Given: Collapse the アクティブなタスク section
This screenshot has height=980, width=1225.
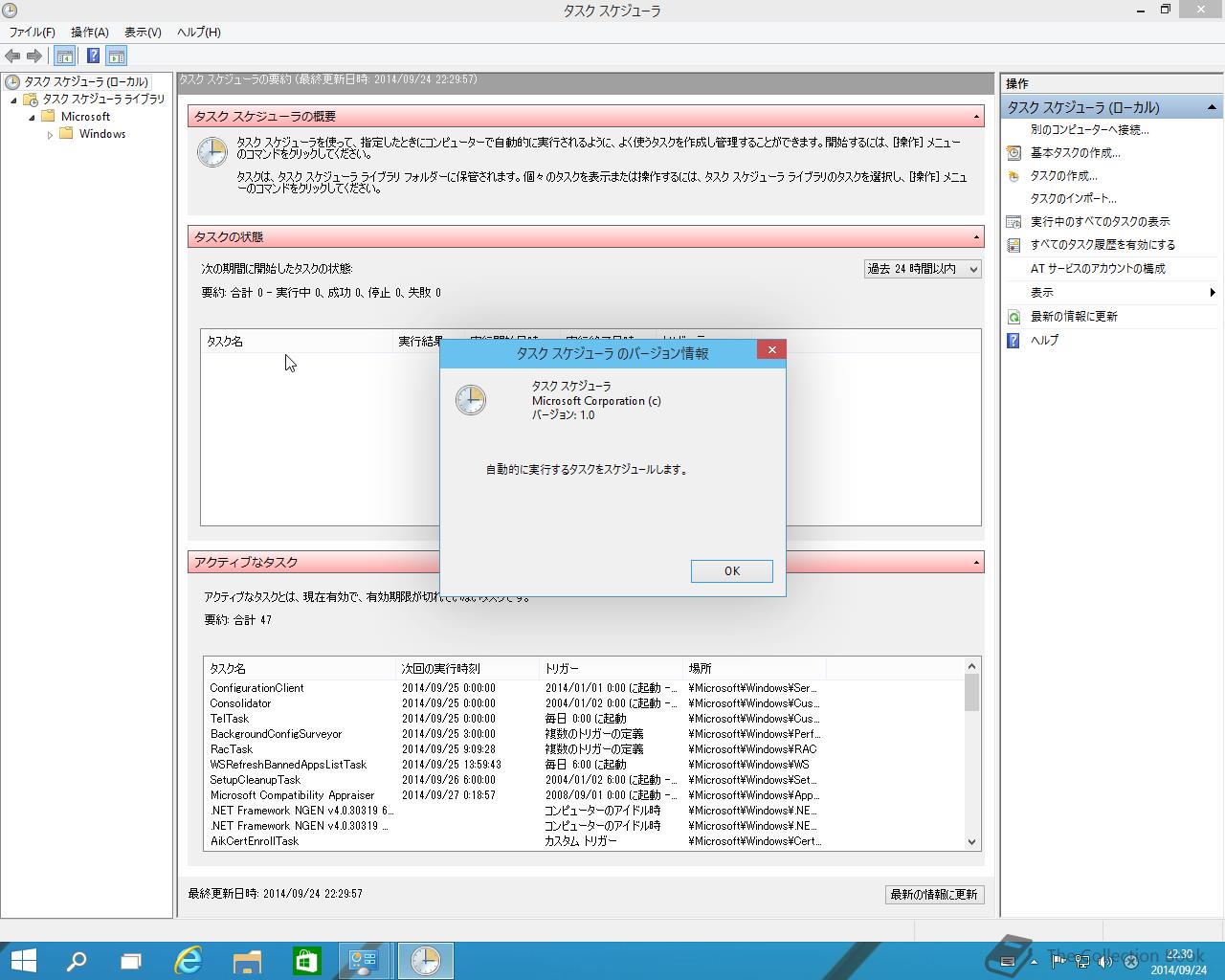Looking at the screenshot, I should (976, 563).
